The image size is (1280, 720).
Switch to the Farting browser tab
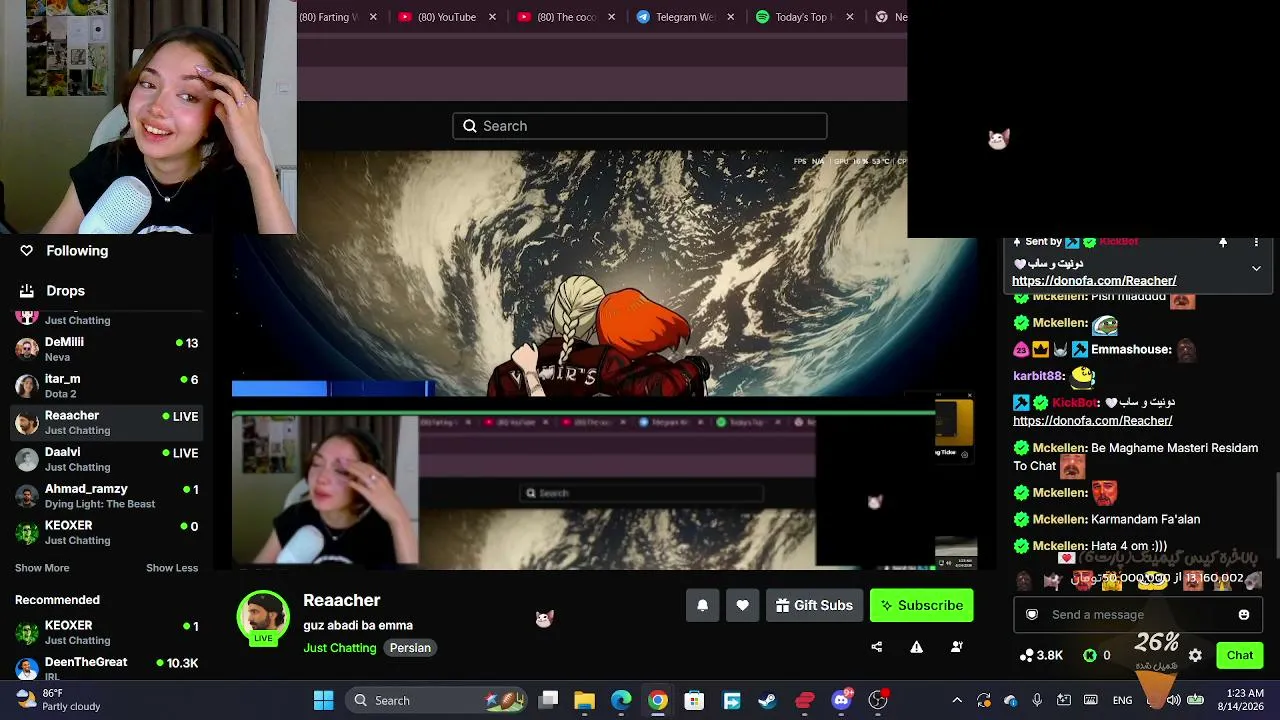338,17
